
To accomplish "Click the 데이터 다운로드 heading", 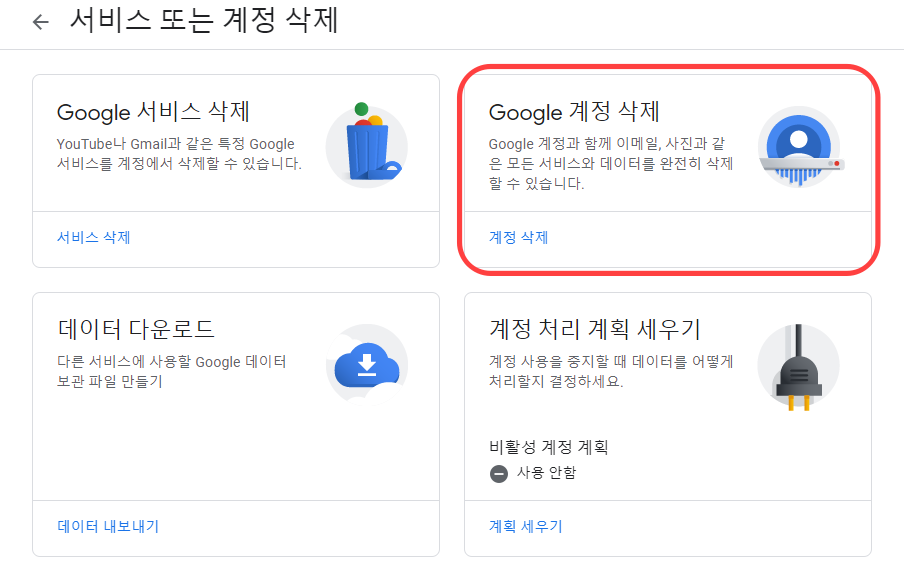I will [x=136, y=329].
